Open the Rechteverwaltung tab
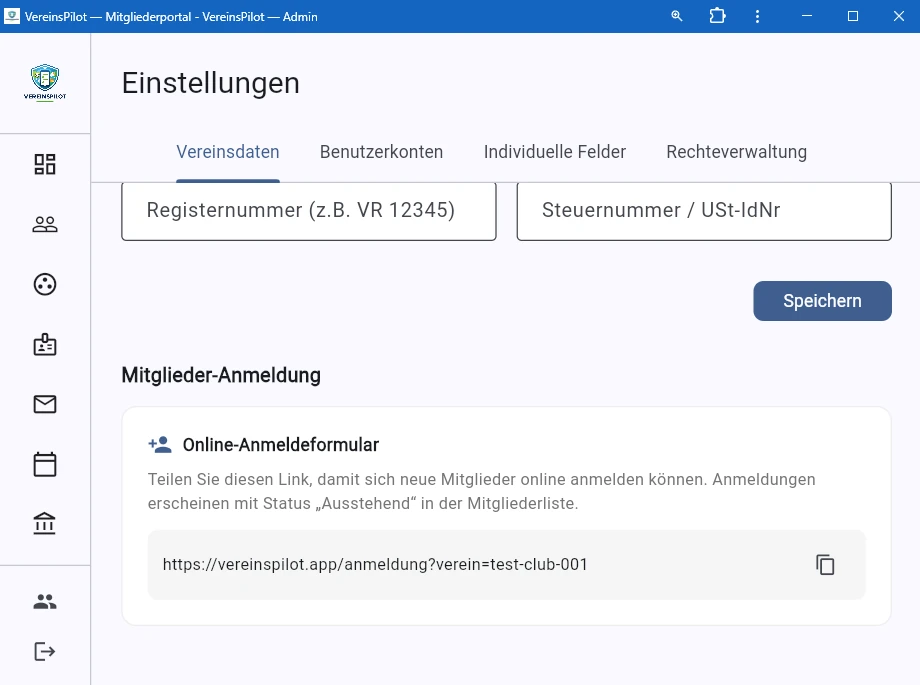Image resolution: width=920 pixels, height=685 pixels. tap(736, 152)
